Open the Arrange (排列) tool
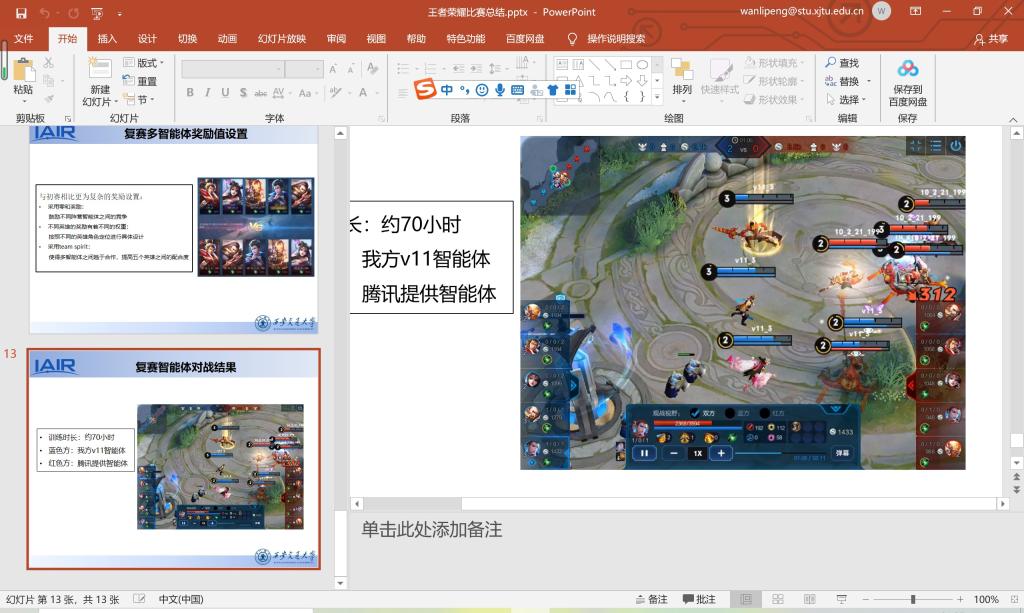1024x613 pixels. 682,74
